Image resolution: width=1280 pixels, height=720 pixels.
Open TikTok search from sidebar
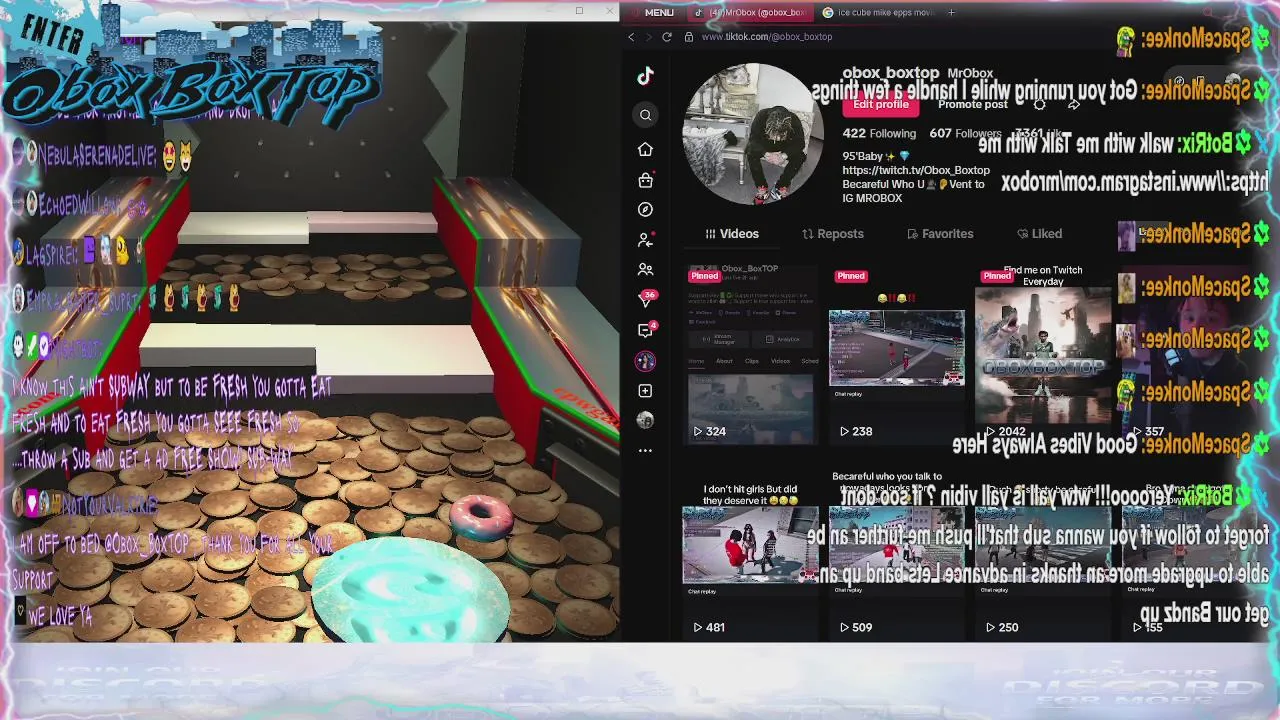tap(645, 115)
